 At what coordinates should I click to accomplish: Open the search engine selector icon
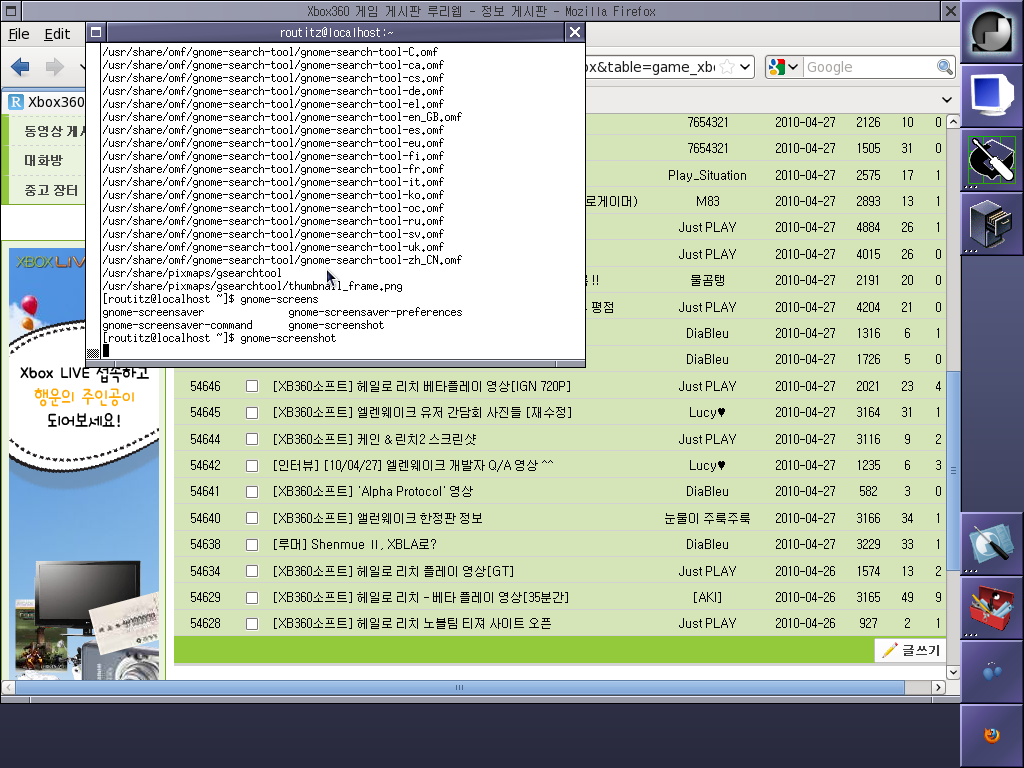coord(783,67)
